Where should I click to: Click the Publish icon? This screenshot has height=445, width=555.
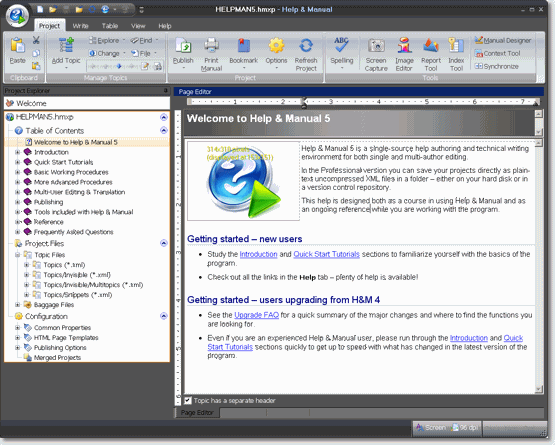pos(183,46)
